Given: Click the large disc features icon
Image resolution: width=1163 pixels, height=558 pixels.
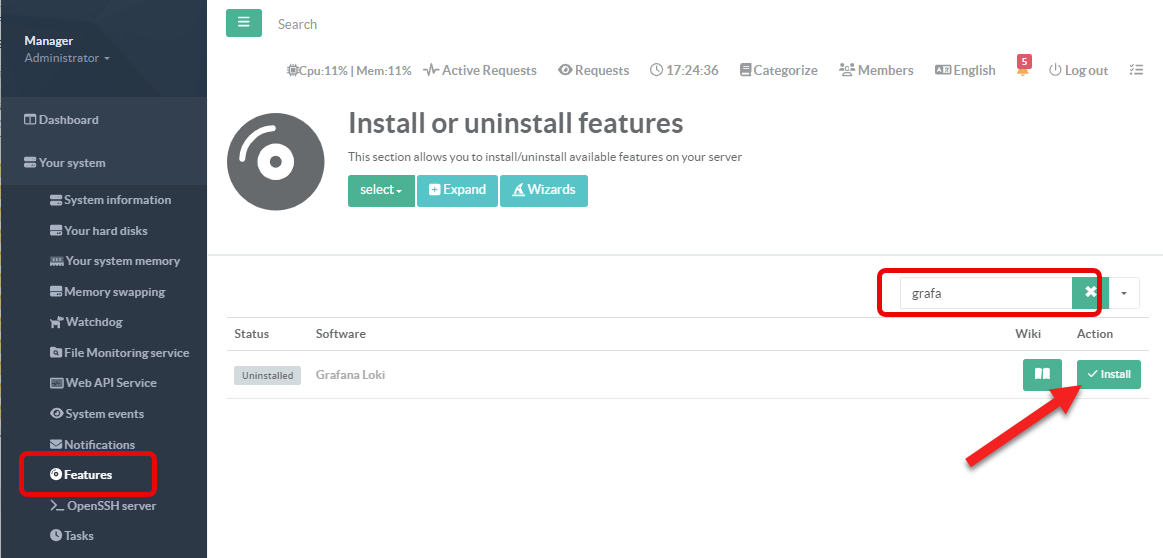Looking at the screenshot, I should point(274,163).
